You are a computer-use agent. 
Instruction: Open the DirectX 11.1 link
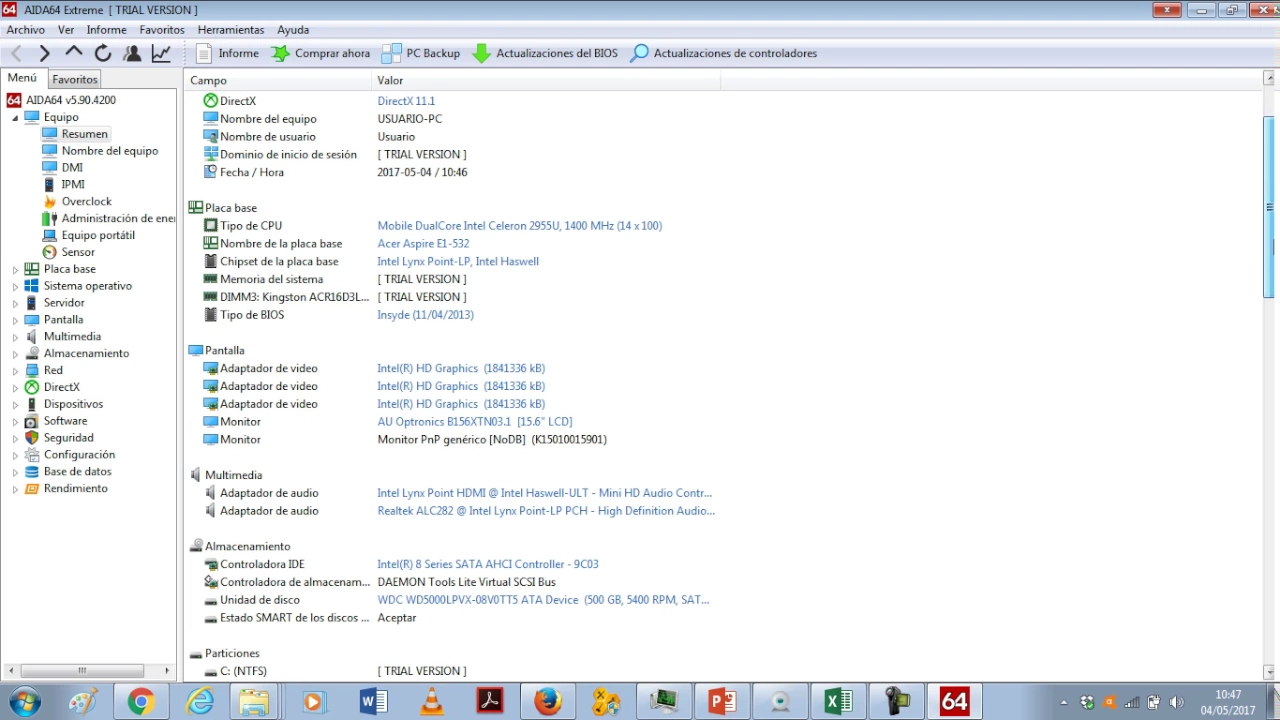click(406, 101)
